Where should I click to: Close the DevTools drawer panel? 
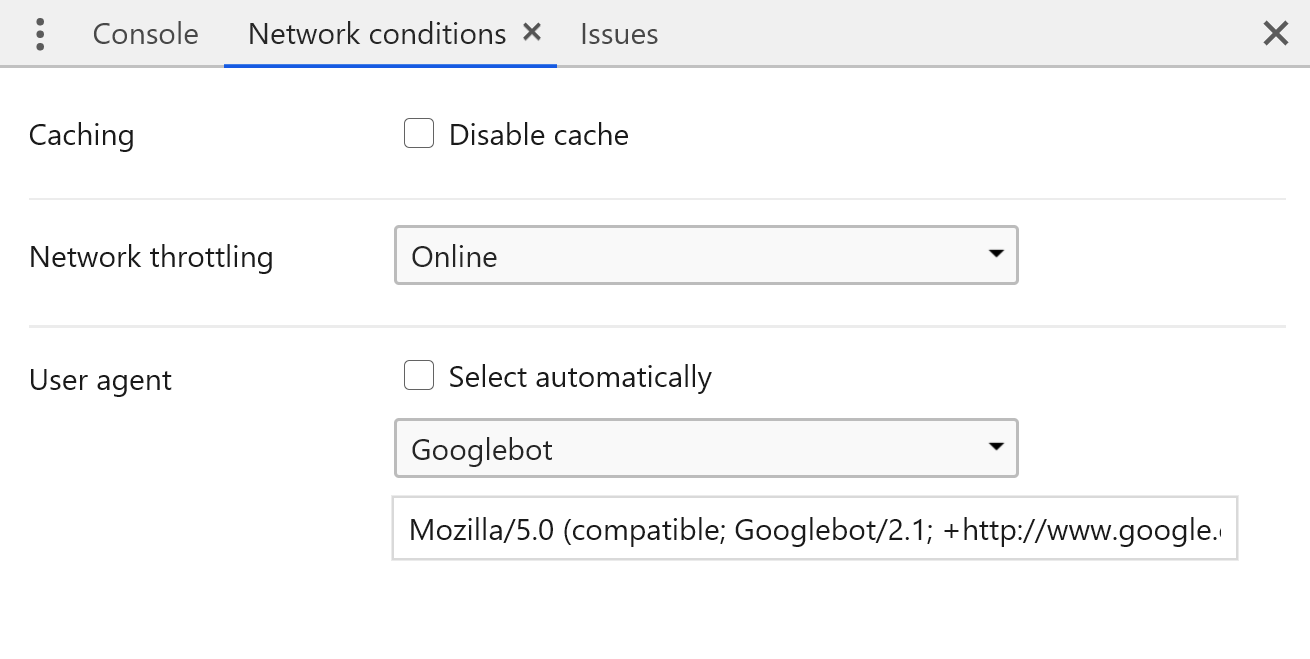click(x=1275, y=34)
